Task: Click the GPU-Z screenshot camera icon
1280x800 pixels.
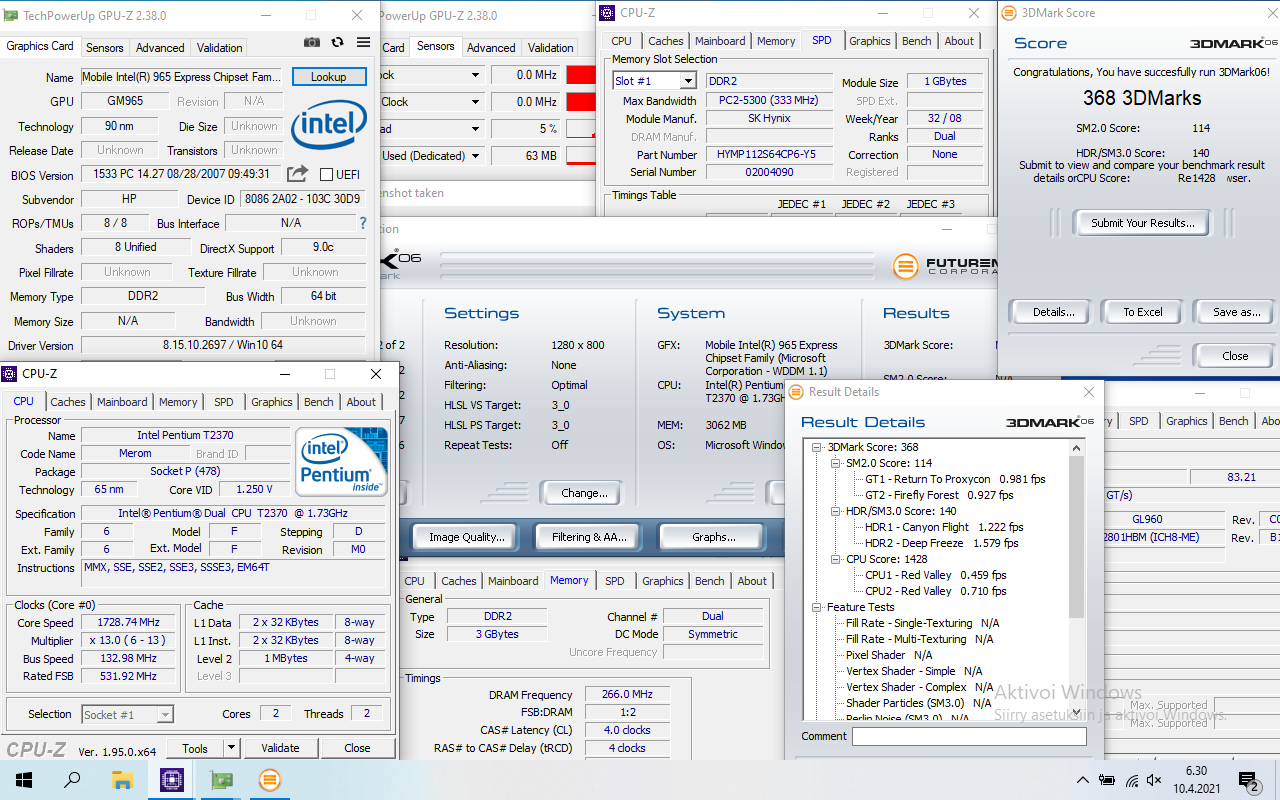Action: tap(312, 43)
